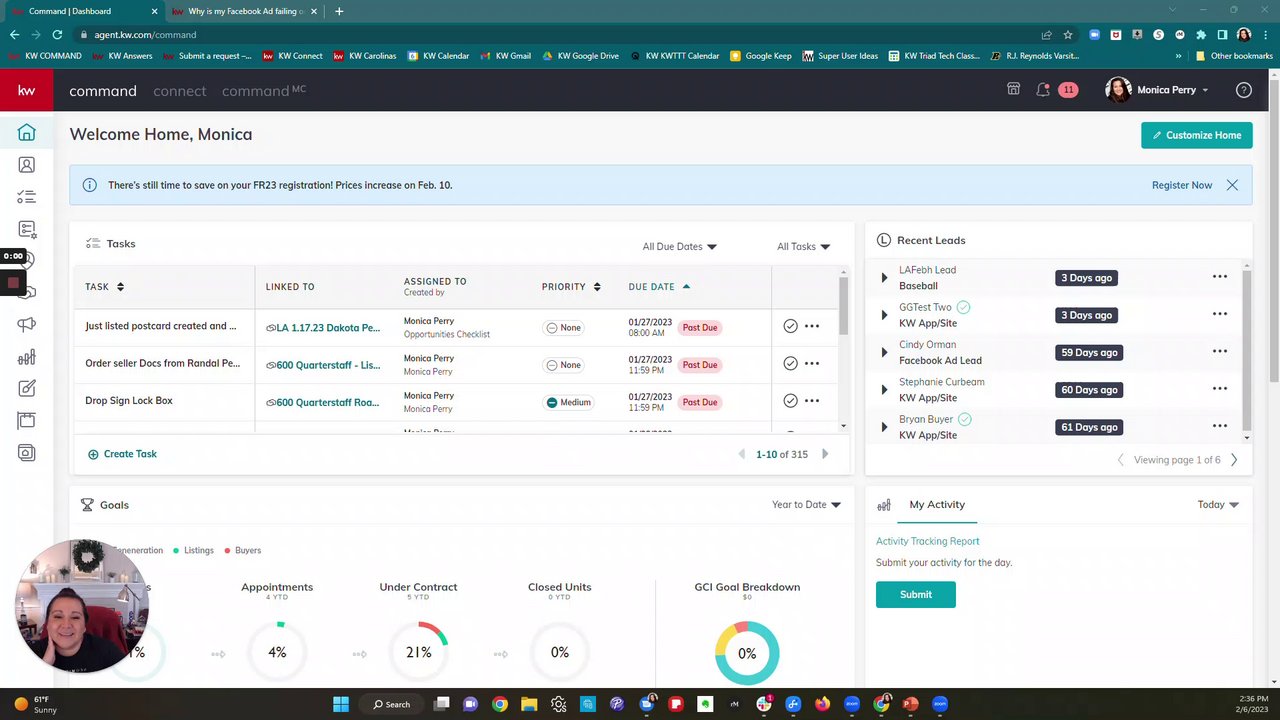Open the marketplace storefront icon in header
The image size is (1280, 720).
click(1013, 89)
